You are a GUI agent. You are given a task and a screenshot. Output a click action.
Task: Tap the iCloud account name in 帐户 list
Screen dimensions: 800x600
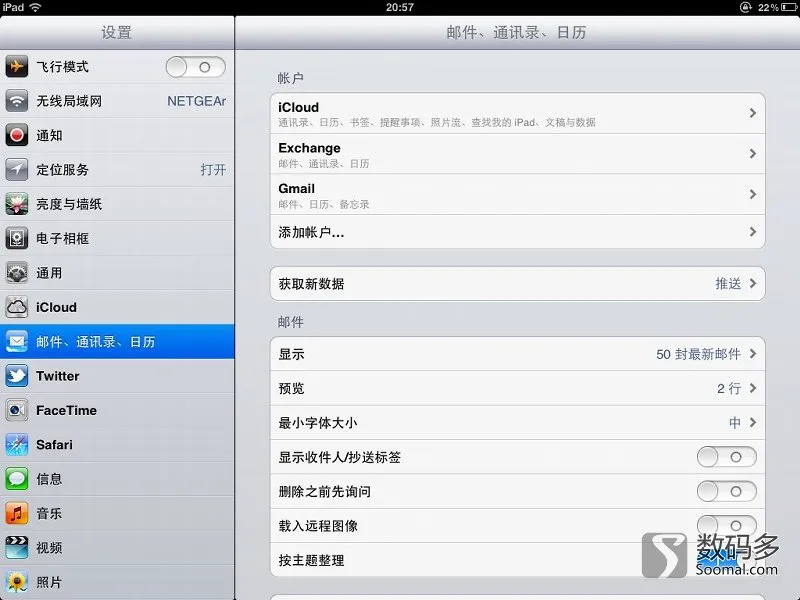(x=298, y=107)
